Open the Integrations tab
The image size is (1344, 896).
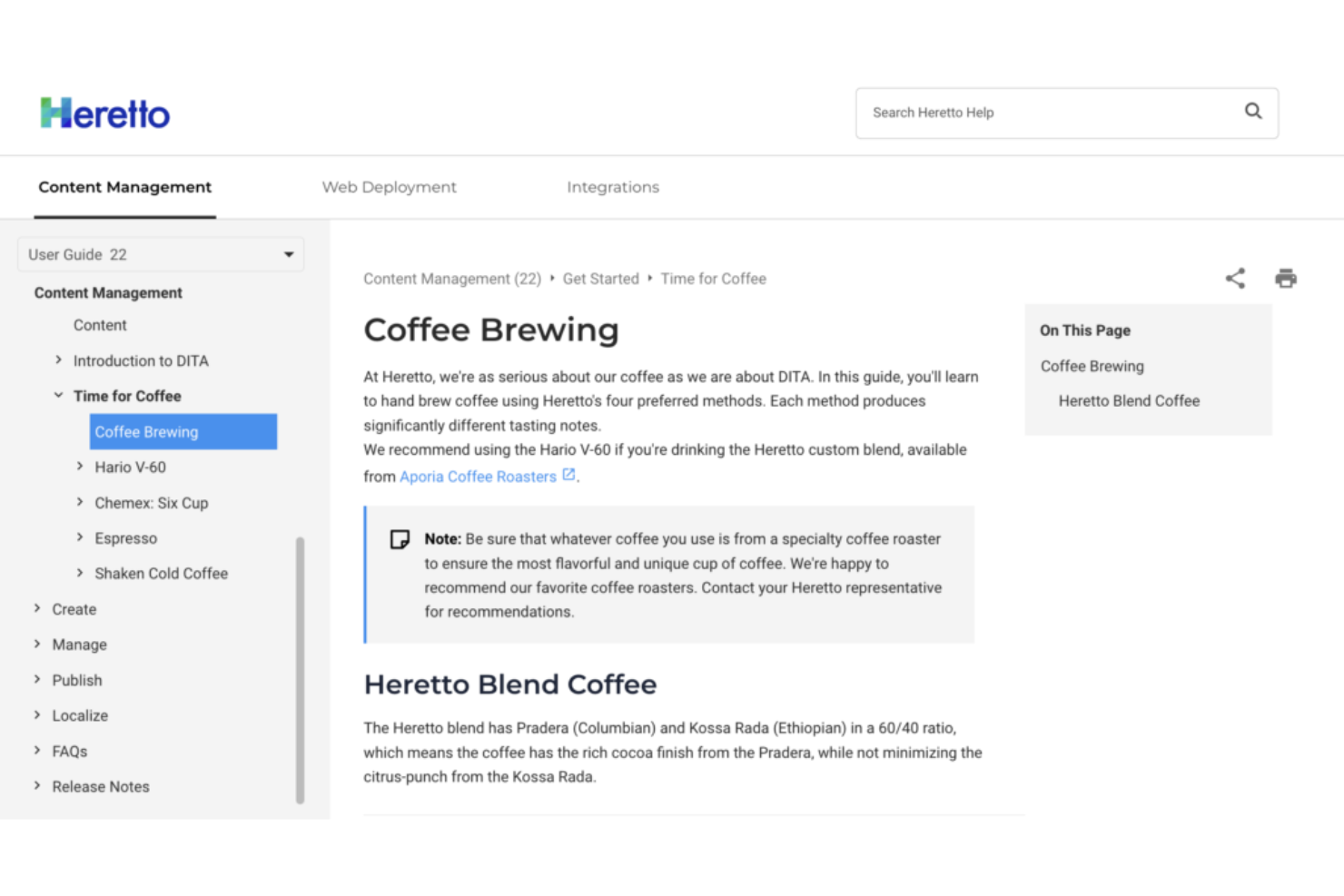(613, 187)
